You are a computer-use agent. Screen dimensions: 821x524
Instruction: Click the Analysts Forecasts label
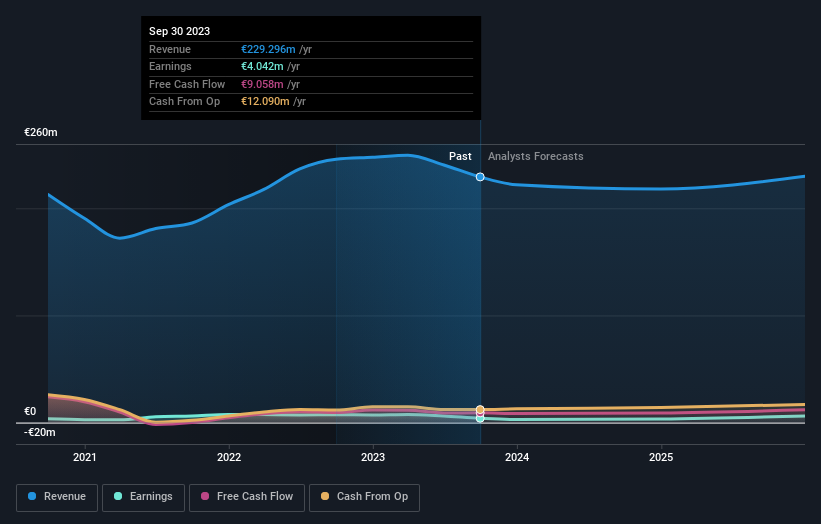(x=536, y=156)
